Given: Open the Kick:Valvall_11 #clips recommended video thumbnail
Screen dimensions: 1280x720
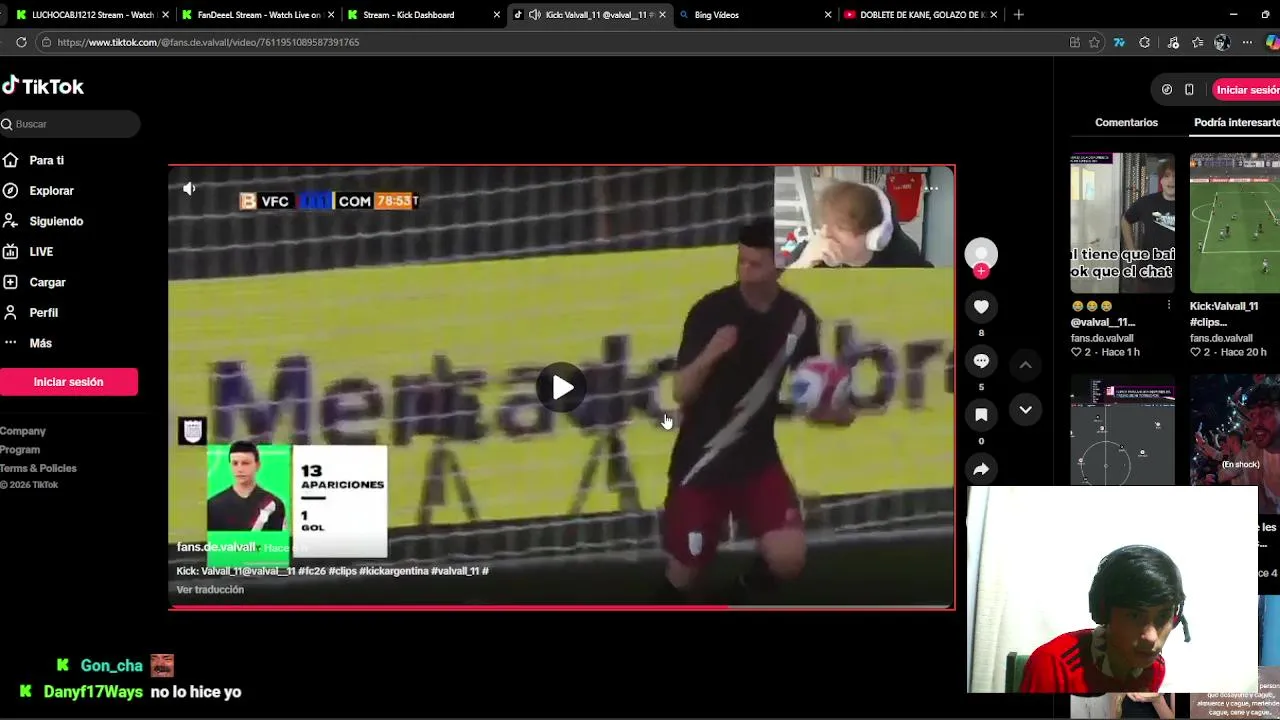Looking at the screenshot, I should click(x=1235, y=223).
